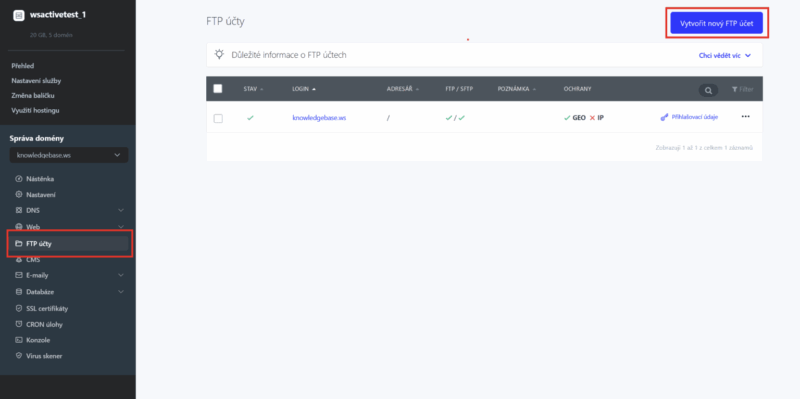Open the knowledgebase.ws domain dropdown

click(69, 155)
